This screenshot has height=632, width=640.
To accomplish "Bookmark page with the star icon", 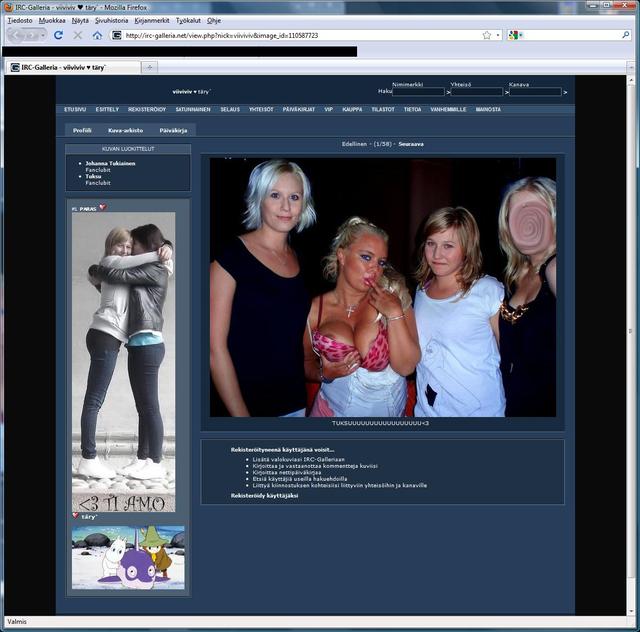I will click(487, 36).
